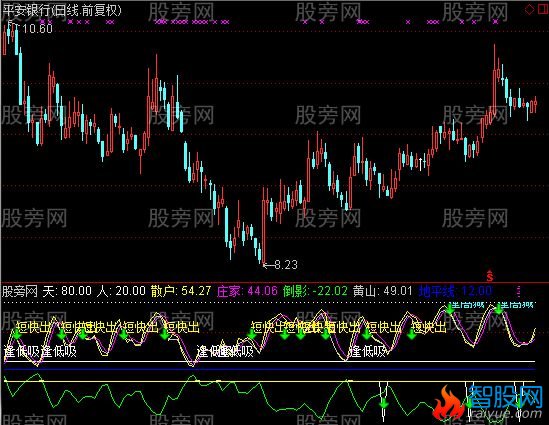The image size is (549, 425).
Task: Click the small magenta mark after 地平线 value
Action: coord(519,291)
